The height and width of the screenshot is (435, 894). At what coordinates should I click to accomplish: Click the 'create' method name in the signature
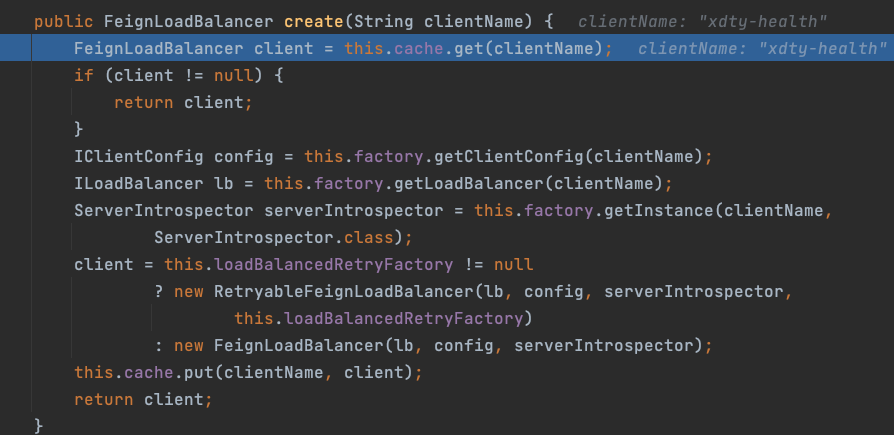(315, 22)
